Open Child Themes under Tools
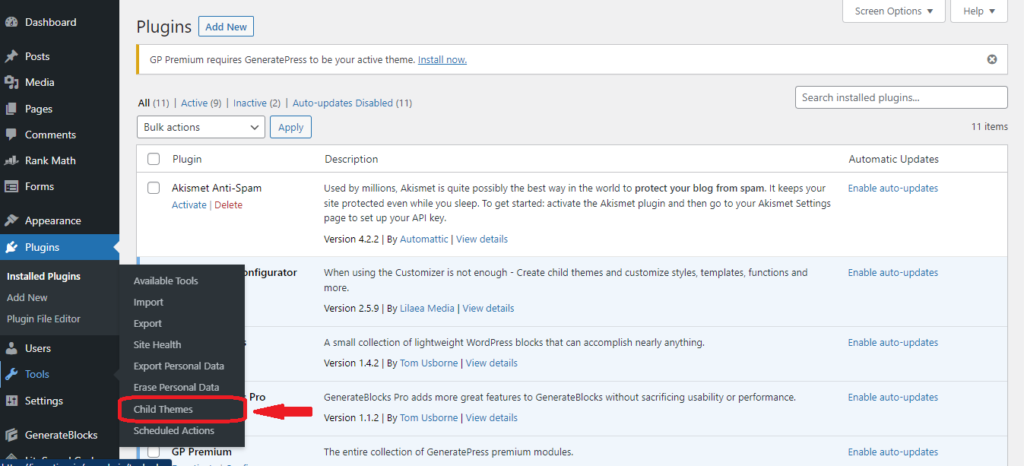Screen dimensions: 1024x466 pyautogui.click(x=163, y=409)
